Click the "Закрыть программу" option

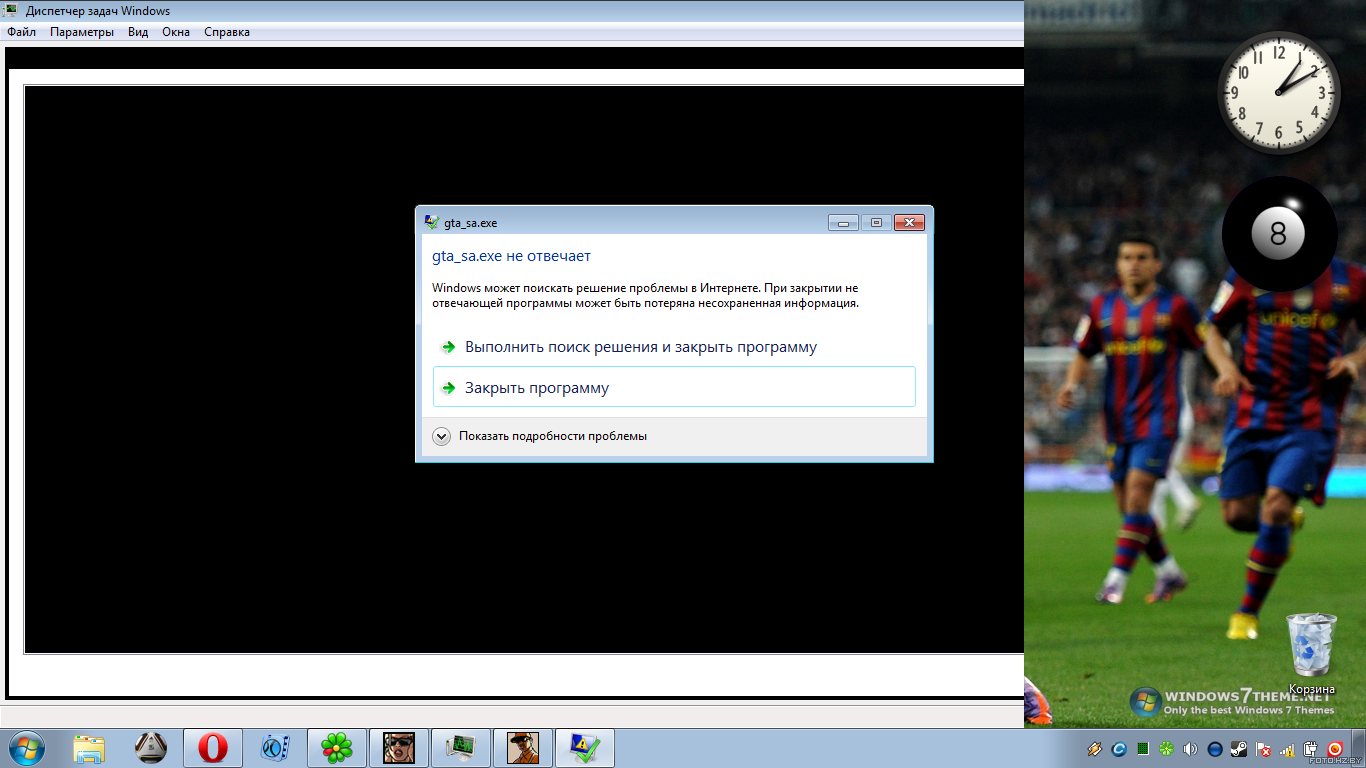[674, 387]
